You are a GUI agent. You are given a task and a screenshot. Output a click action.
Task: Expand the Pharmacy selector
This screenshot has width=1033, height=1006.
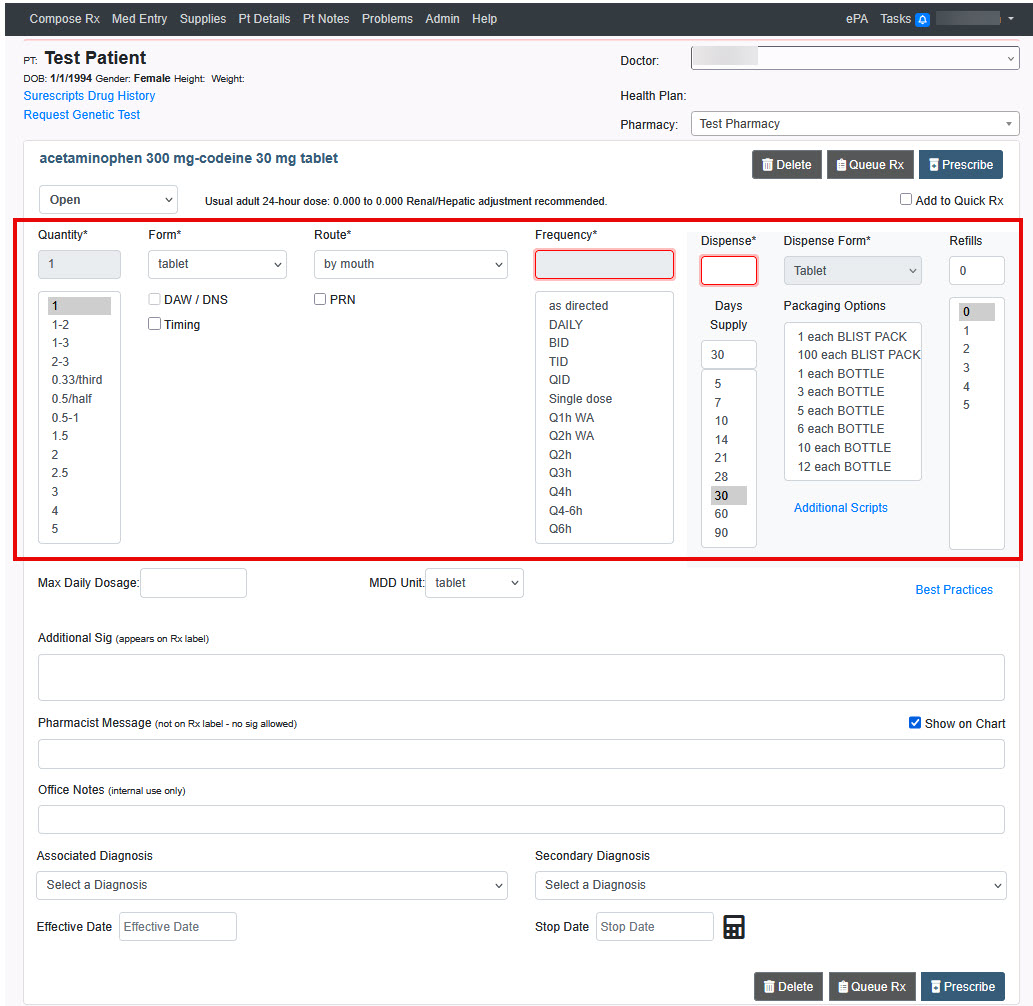[x=855, y=124]
